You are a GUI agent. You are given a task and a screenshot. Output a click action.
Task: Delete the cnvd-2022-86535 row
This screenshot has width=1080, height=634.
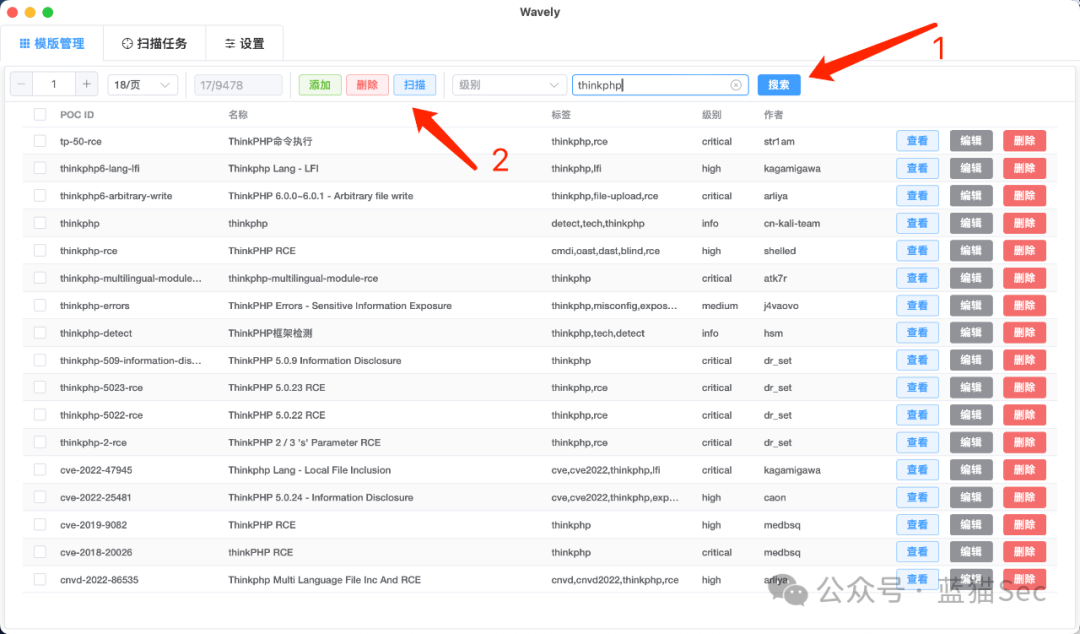1025,580
